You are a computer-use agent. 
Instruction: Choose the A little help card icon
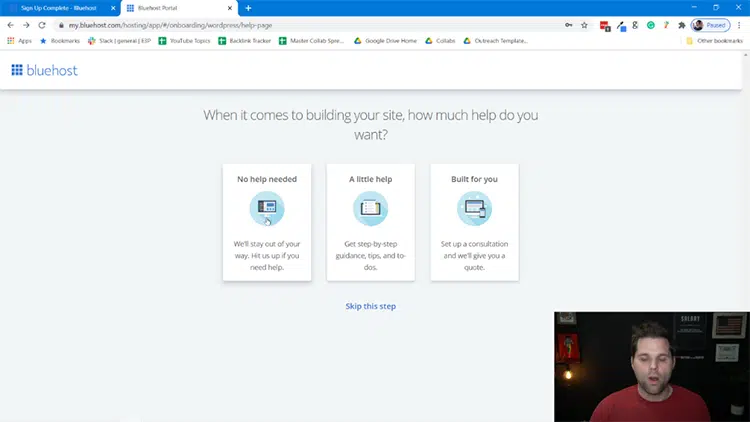(370, 208)
